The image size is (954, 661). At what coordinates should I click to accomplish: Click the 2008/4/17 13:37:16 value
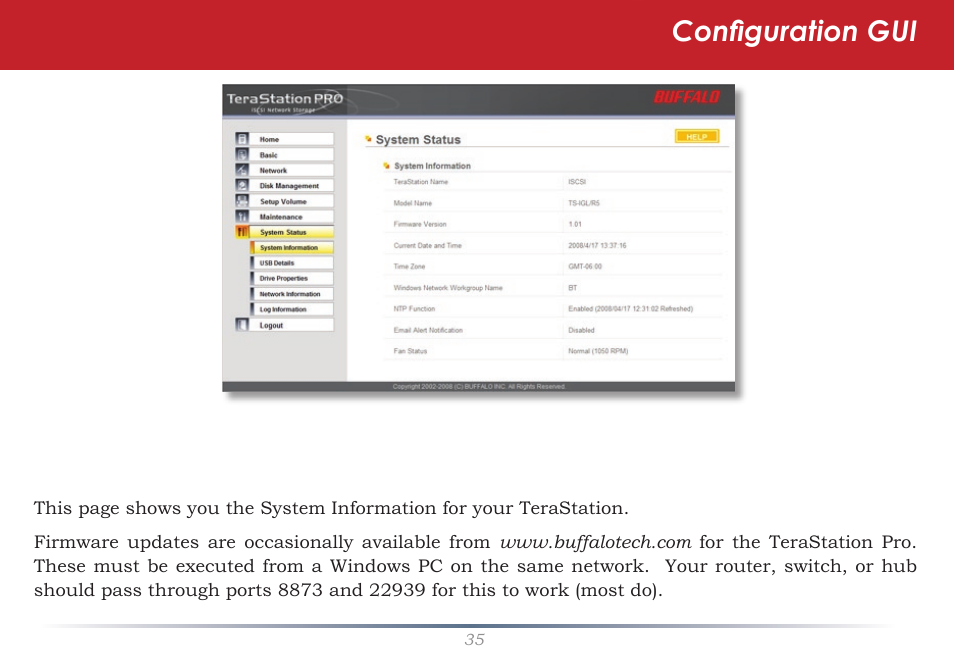pyautogui.click(x=597, y=245)
